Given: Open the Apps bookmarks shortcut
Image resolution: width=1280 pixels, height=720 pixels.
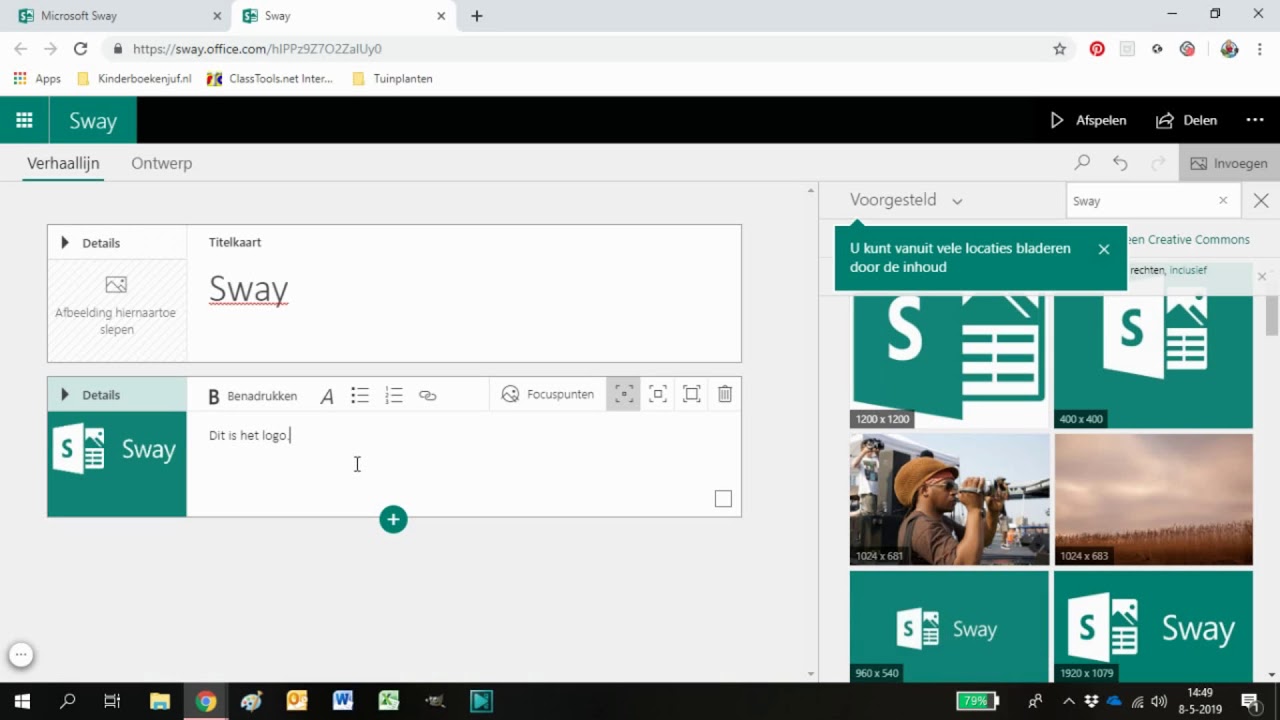Looking at the screenshot, I should click(x=37, y=78).
